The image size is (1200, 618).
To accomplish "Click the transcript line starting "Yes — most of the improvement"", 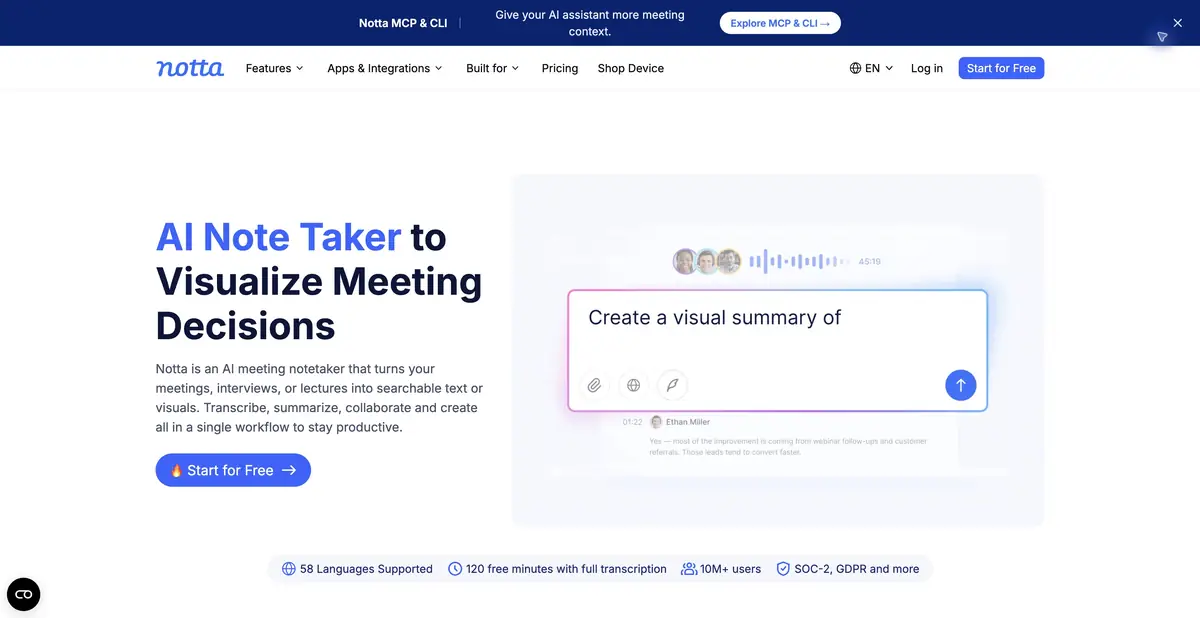I will pos(788,446).
